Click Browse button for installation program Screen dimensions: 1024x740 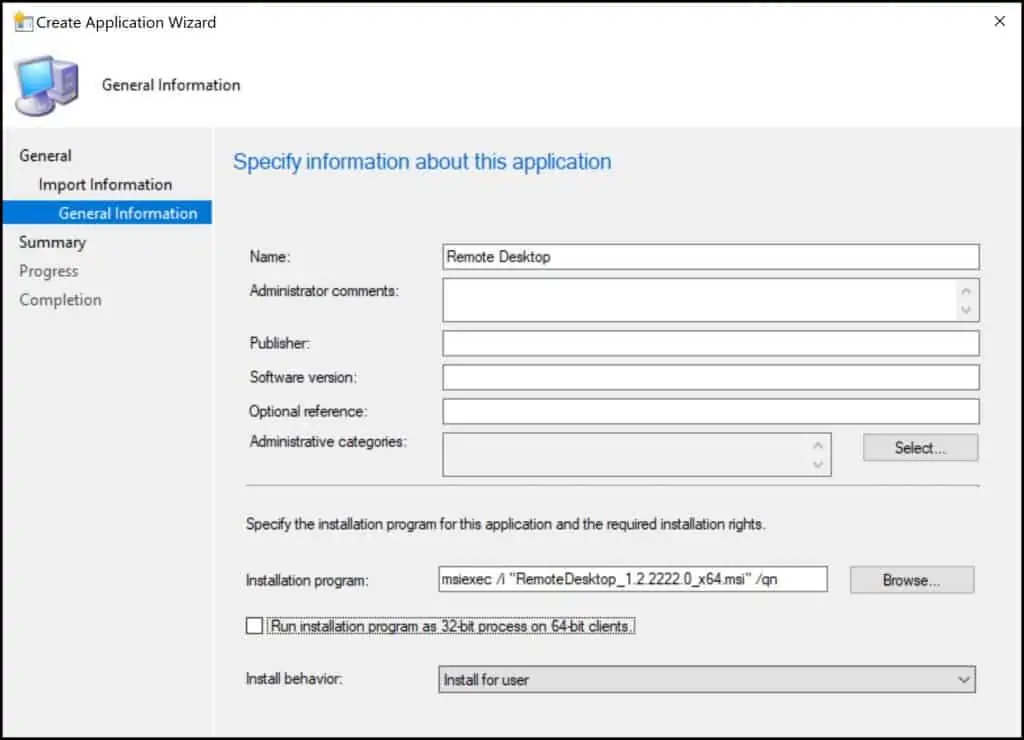(912, 580)
